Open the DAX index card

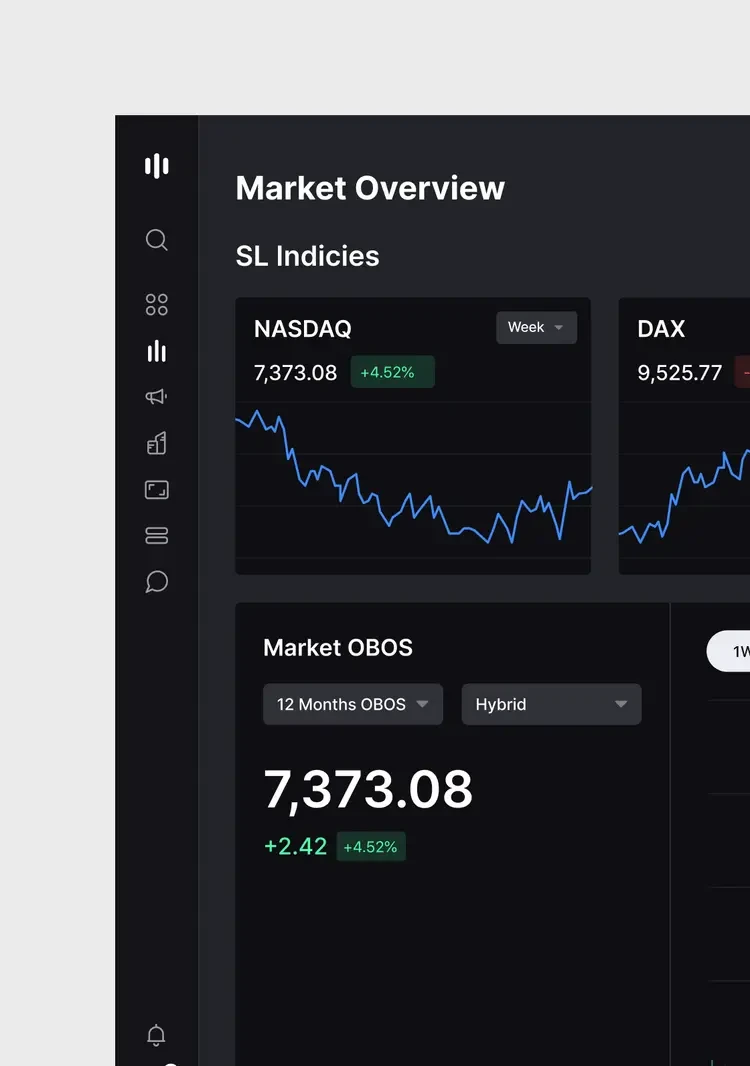(684, 436)
